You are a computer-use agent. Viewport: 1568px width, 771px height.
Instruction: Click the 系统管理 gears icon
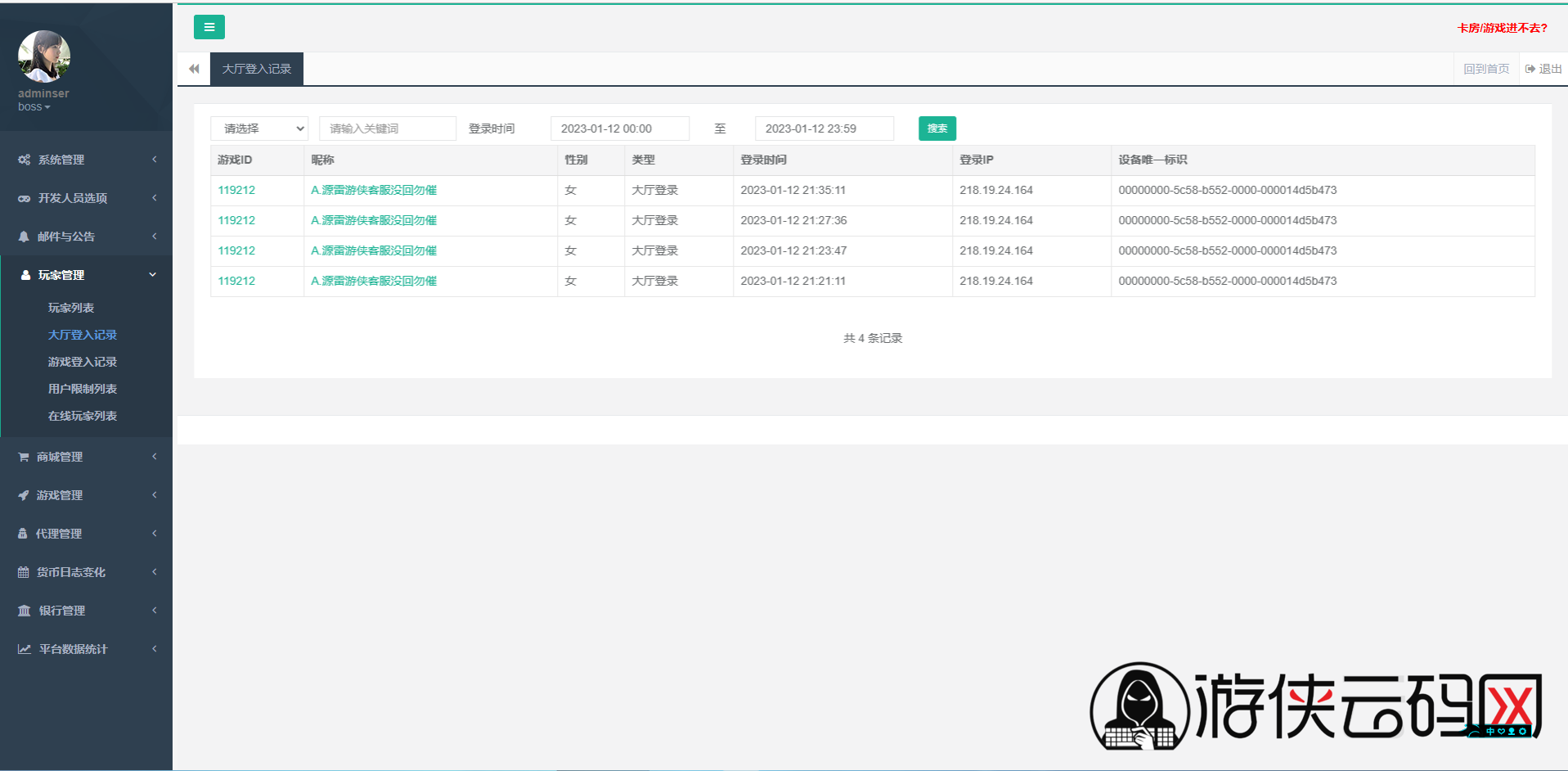click(x=25, y=160)
